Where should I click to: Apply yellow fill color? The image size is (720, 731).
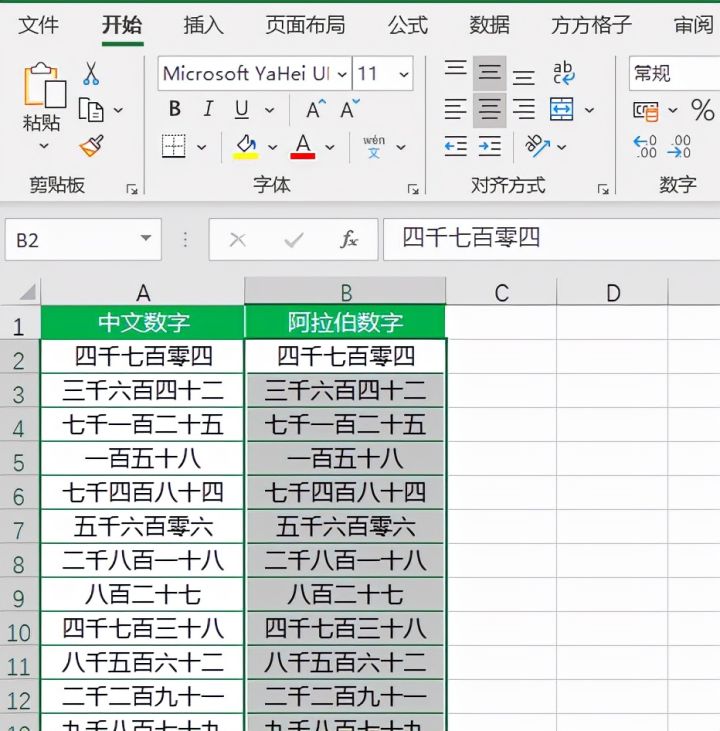pos(245,146)
